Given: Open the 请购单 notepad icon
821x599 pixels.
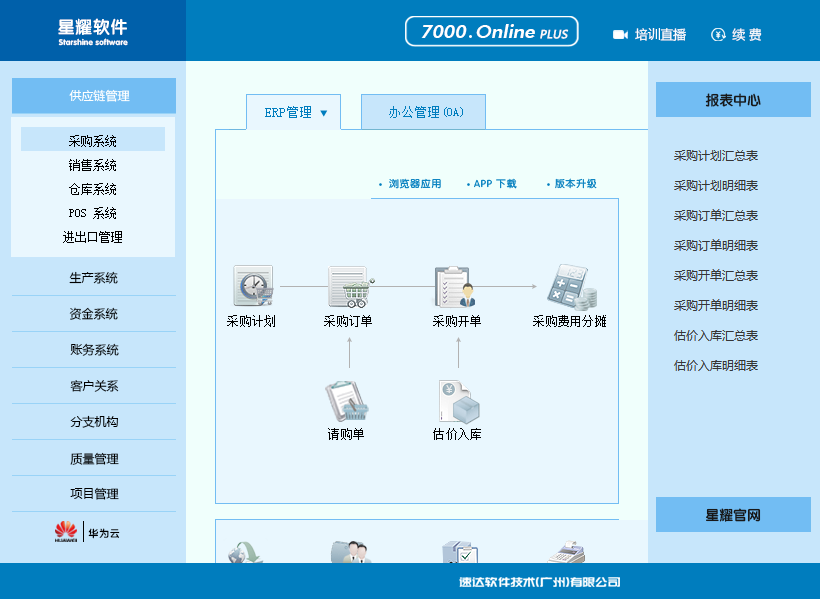Looking at the screenshot, I should click(347, 401).
